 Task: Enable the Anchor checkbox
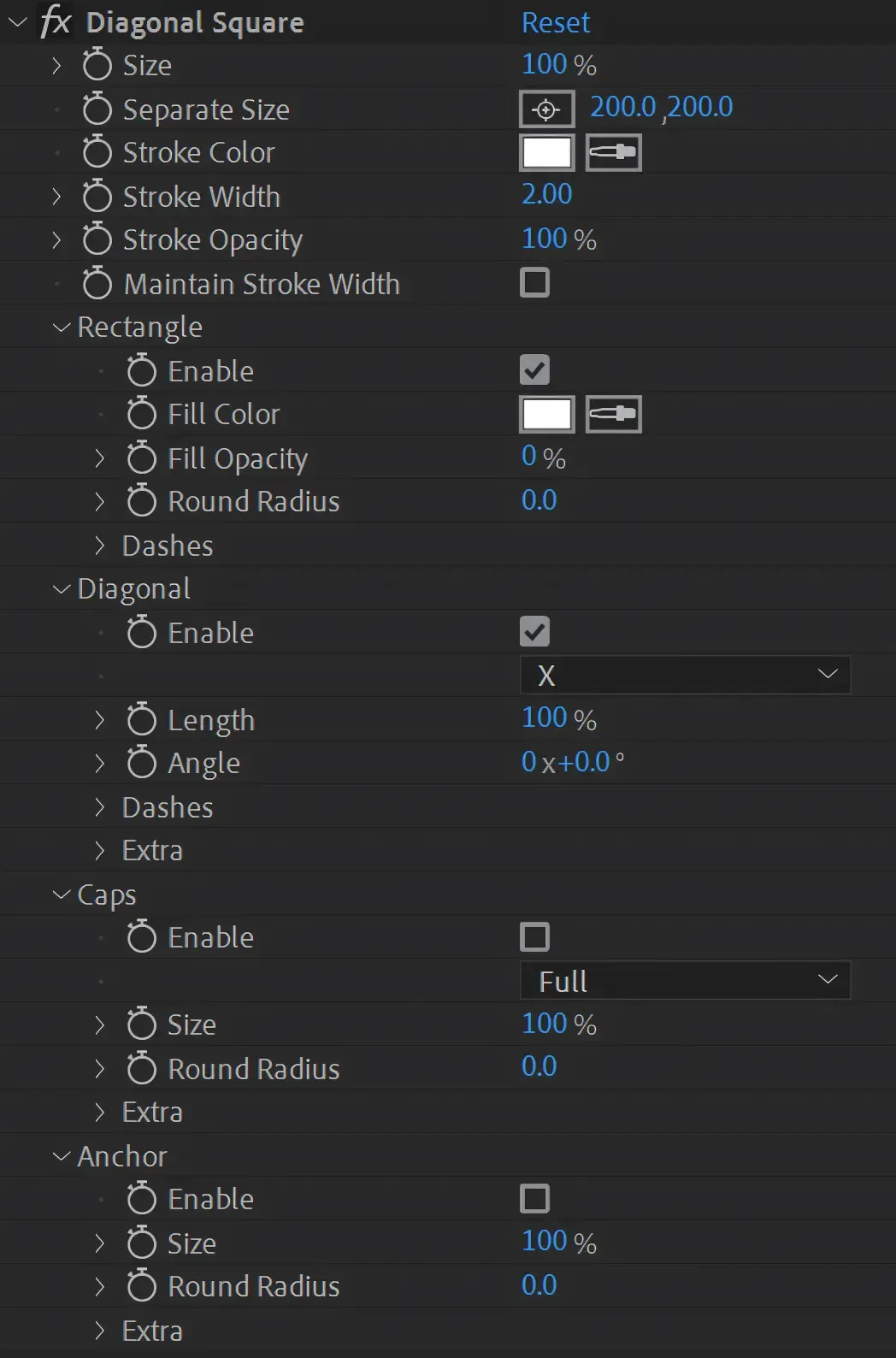535,1198
